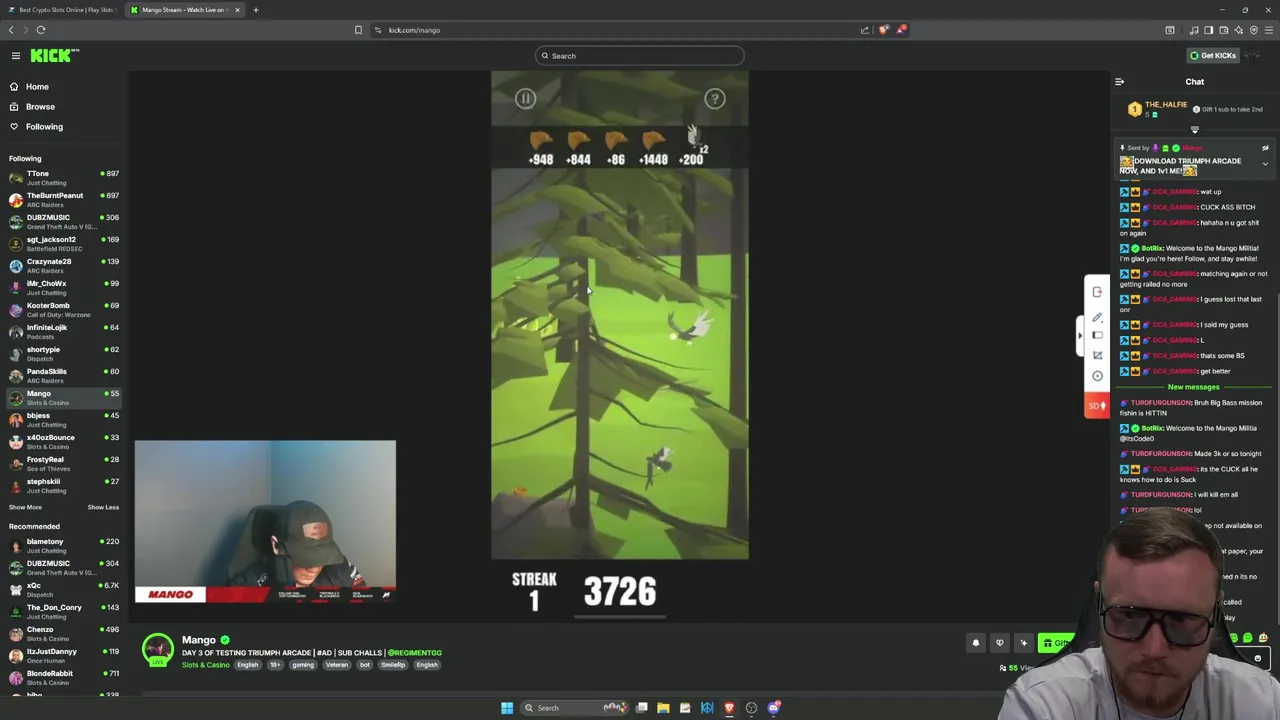Screen dimensions: 1280x720
Task: Open xQc in Recommended list
Action: tap(62, 590)
